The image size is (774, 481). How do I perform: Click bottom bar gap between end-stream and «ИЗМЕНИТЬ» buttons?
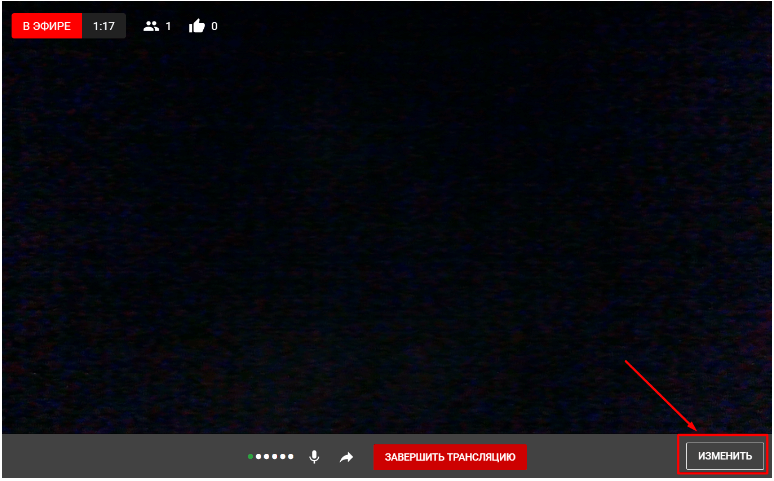tap(600, 457)
